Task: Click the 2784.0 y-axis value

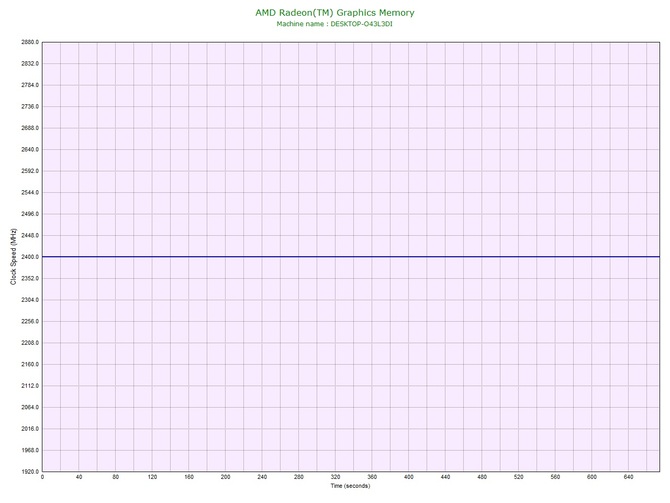Action: pyautogui.click(x=30, y=85)
